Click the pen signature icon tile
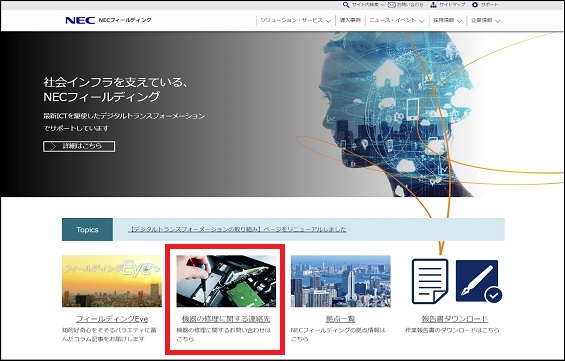The width and height of the screenshot is (565, 361). (479, 281)
